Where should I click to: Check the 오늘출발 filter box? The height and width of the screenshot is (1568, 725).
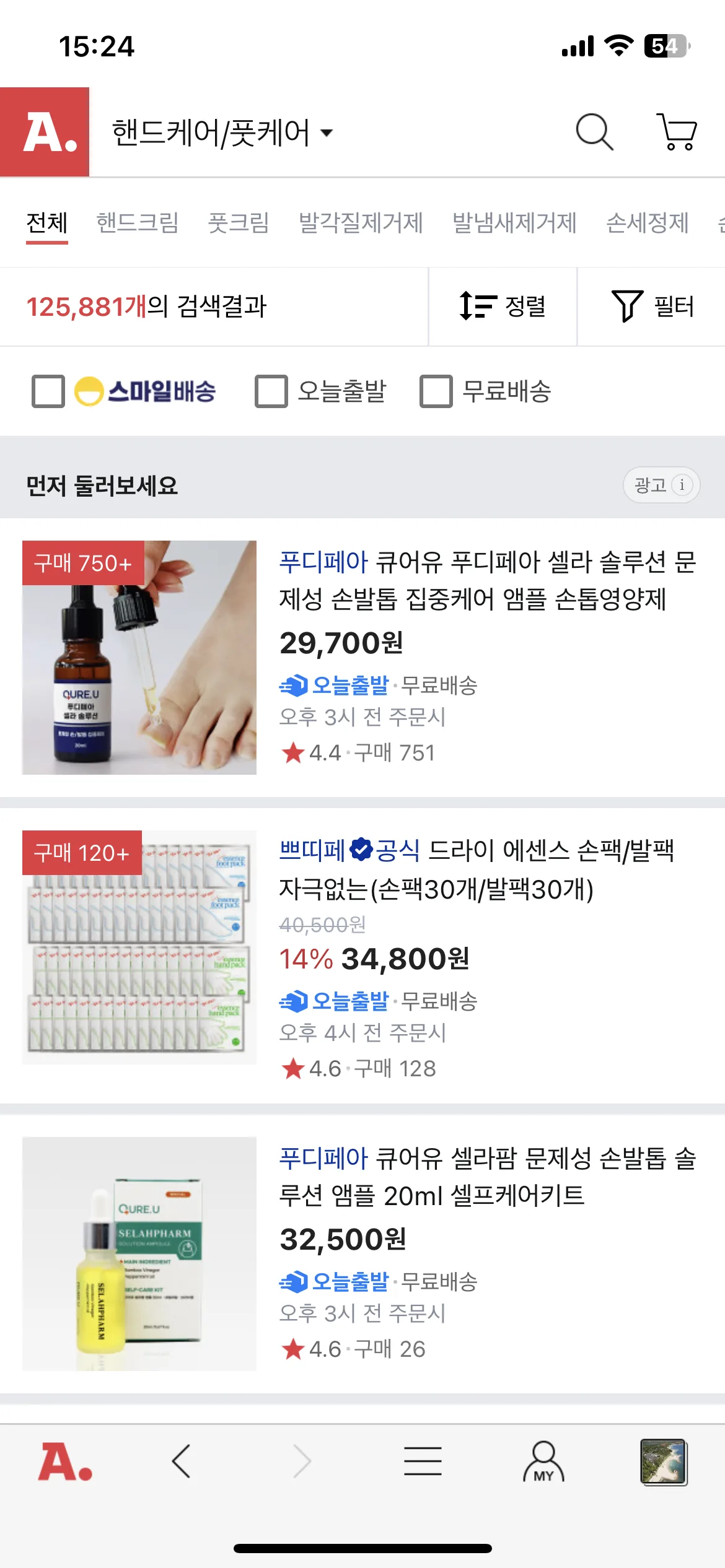click(x=271, y=391)
